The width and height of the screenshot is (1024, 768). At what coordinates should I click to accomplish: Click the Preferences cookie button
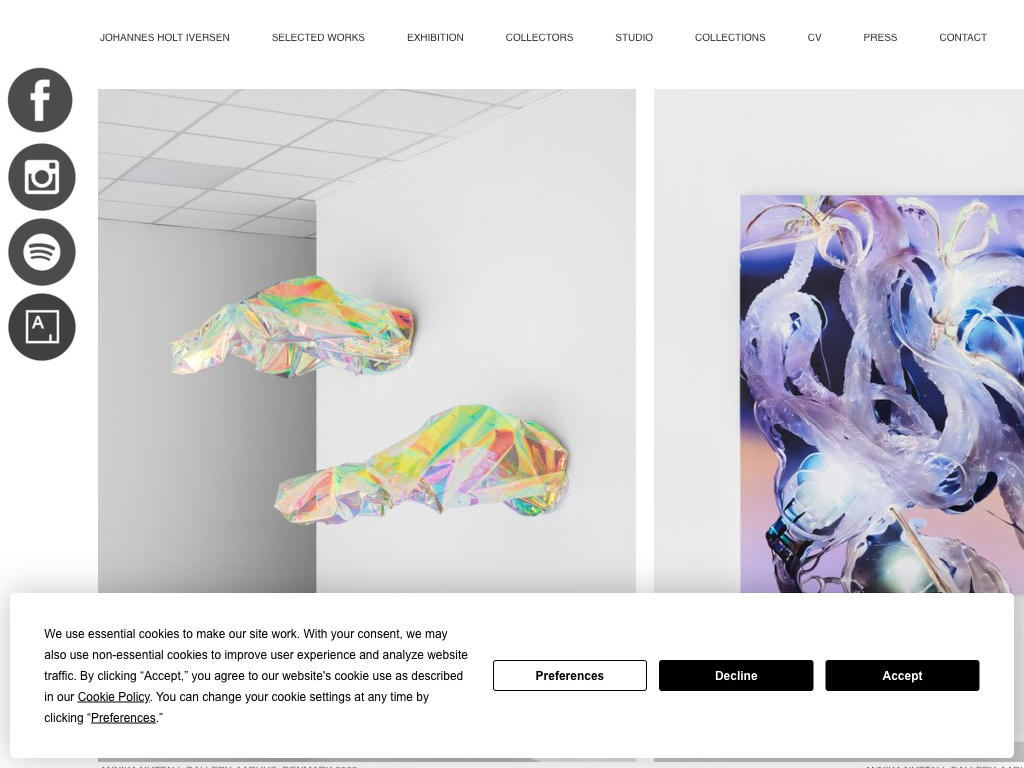569,675
